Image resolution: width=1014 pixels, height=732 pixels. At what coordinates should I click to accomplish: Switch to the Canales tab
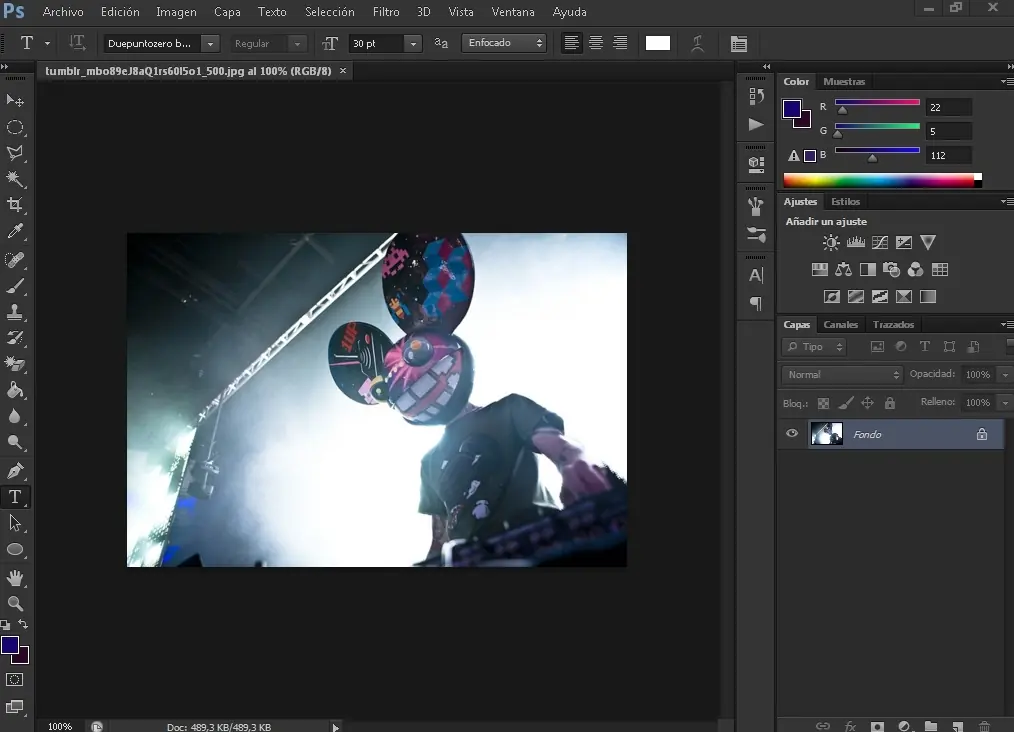pos(840,325)
